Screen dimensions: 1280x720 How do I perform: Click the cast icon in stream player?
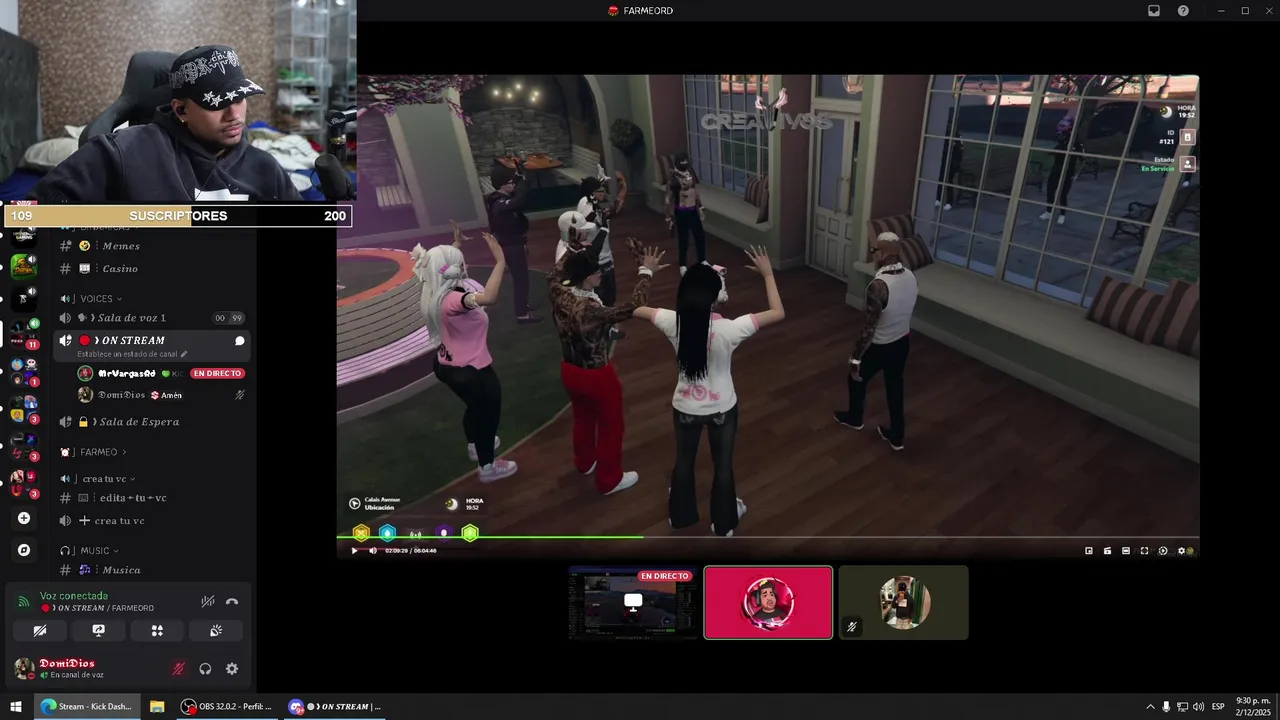pyautogui.click(x=1107, y=551)
